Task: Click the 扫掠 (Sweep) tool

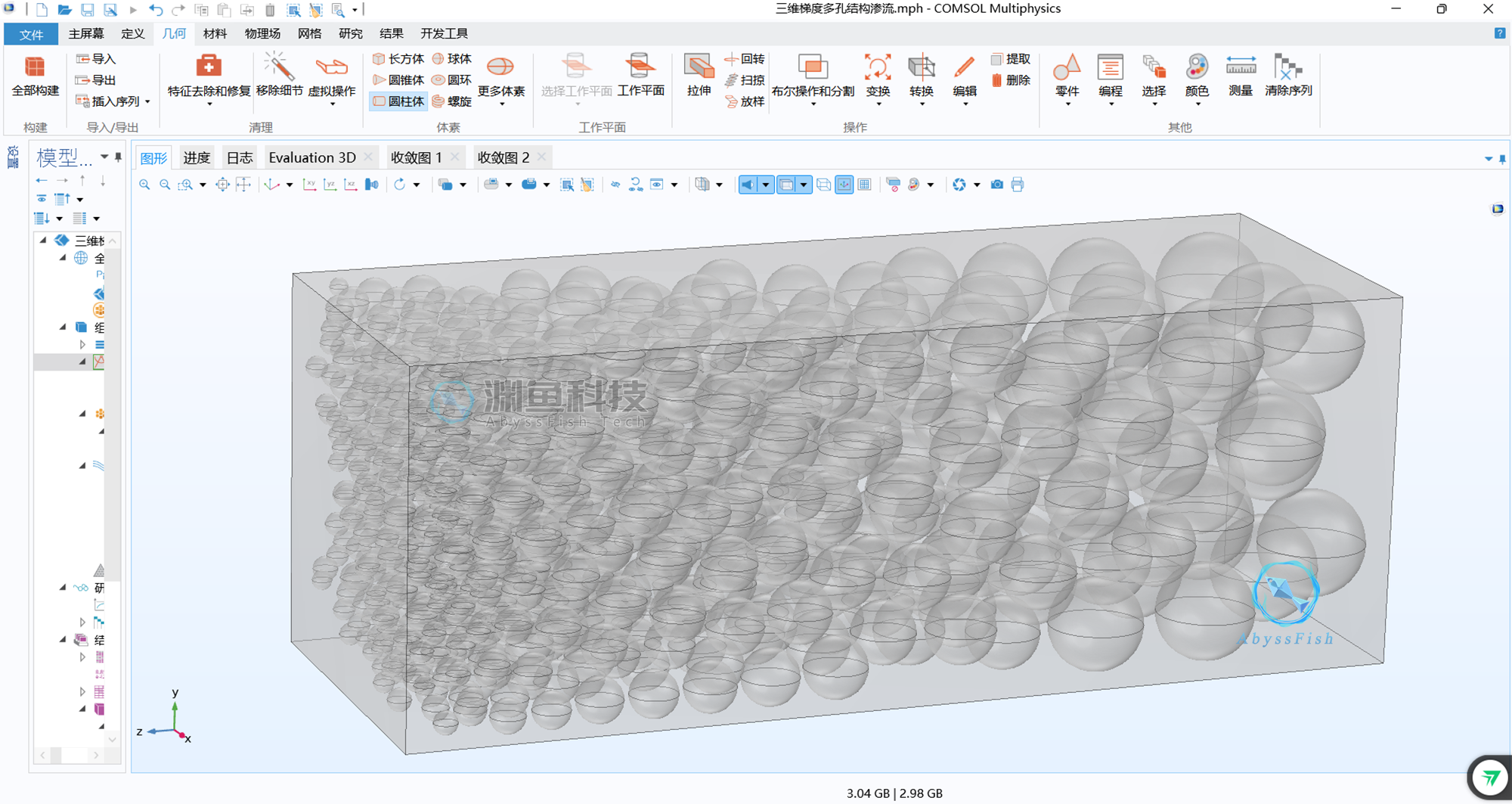Action: point(745,80)
